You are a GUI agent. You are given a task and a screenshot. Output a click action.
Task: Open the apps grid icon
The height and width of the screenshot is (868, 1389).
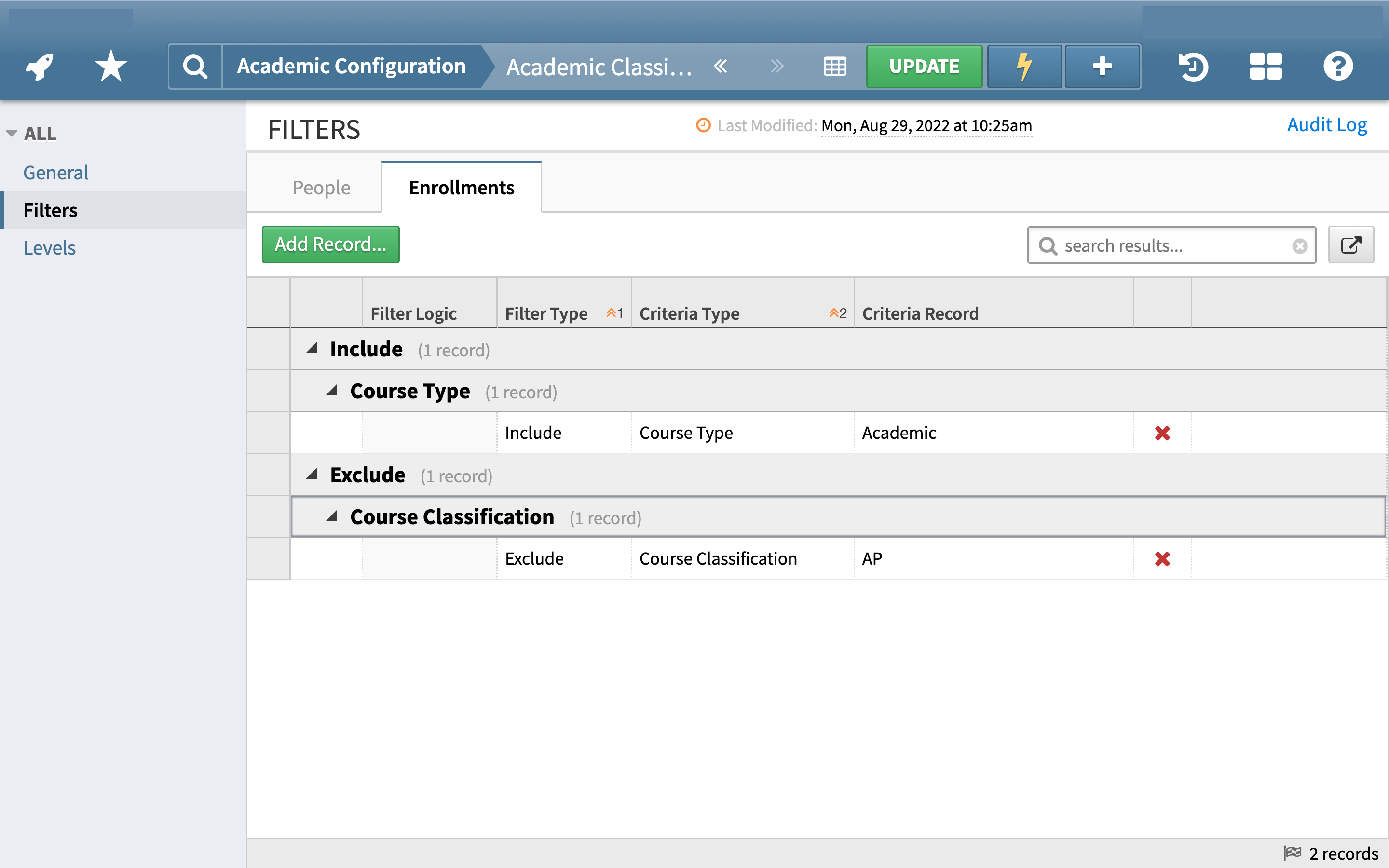coord(1266,66)
